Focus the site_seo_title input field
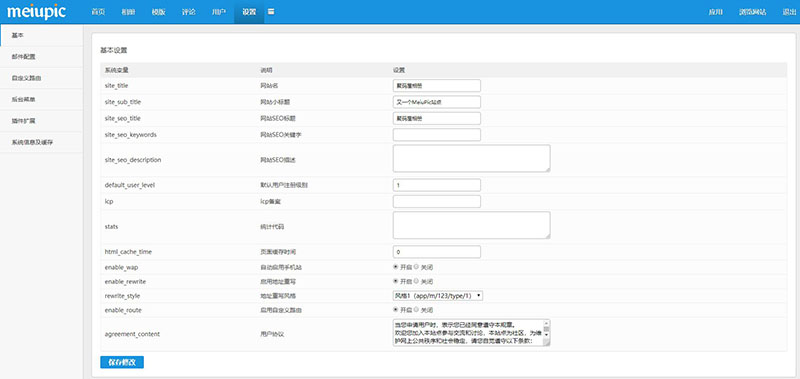The image size is (800, 379). tap(437, 118)
